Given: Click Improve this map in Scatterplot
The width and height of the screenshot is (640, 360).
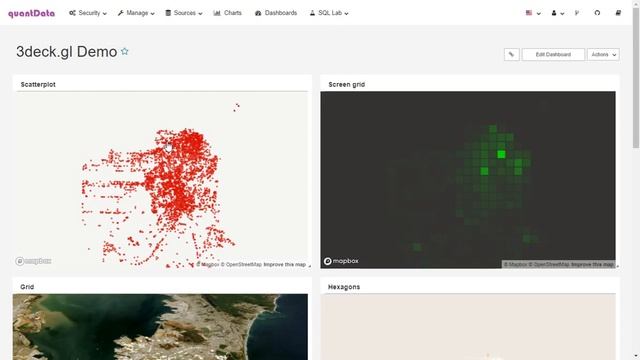Looking at the screenshot, I should (x=284, y=264).
